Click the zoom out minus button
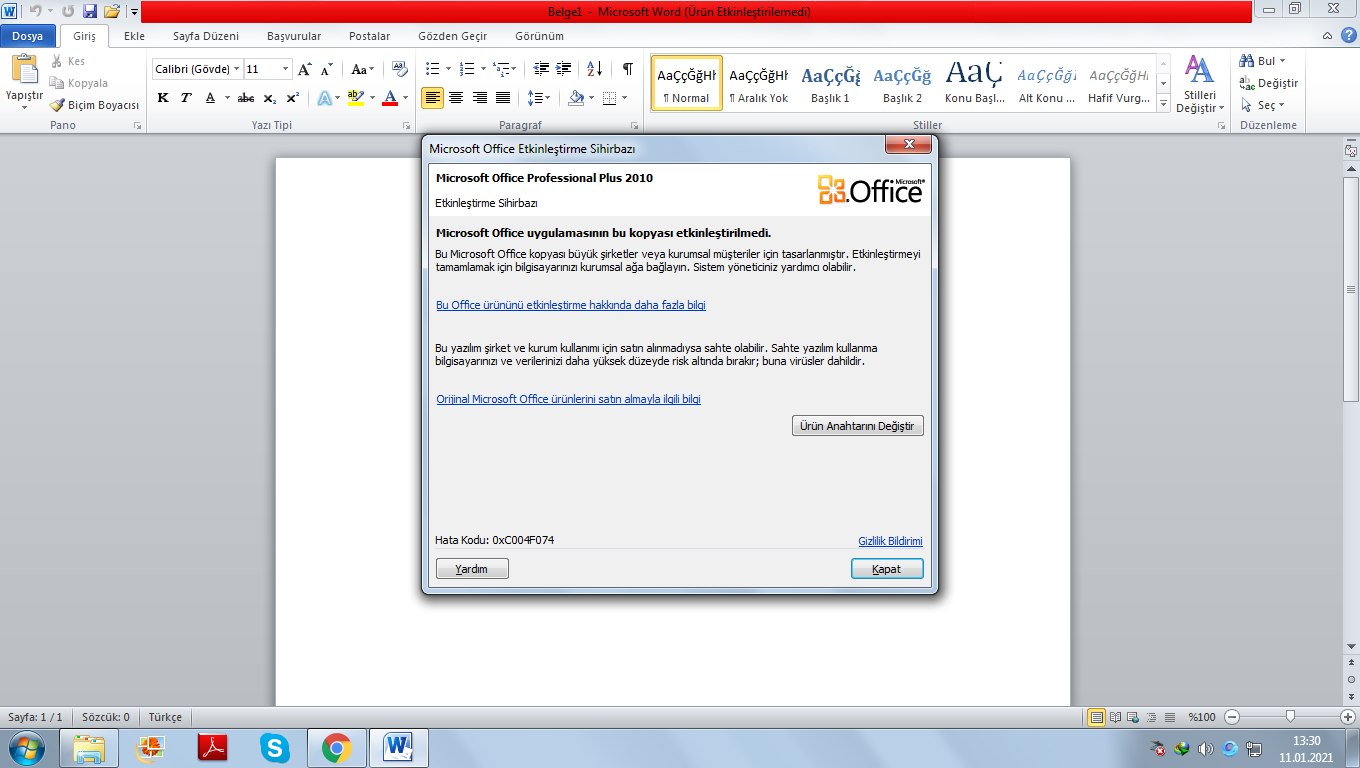The height and width of the screenshot is (768, 1360). pos(1232,717)
